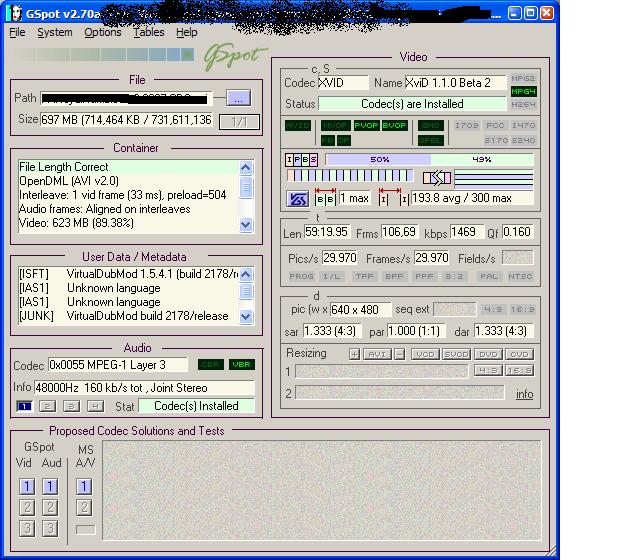Click the 50% / 49% frame ratio bar
Image resolution: width=640 pixels, height=560 pixels.
(x=429, y=160)
